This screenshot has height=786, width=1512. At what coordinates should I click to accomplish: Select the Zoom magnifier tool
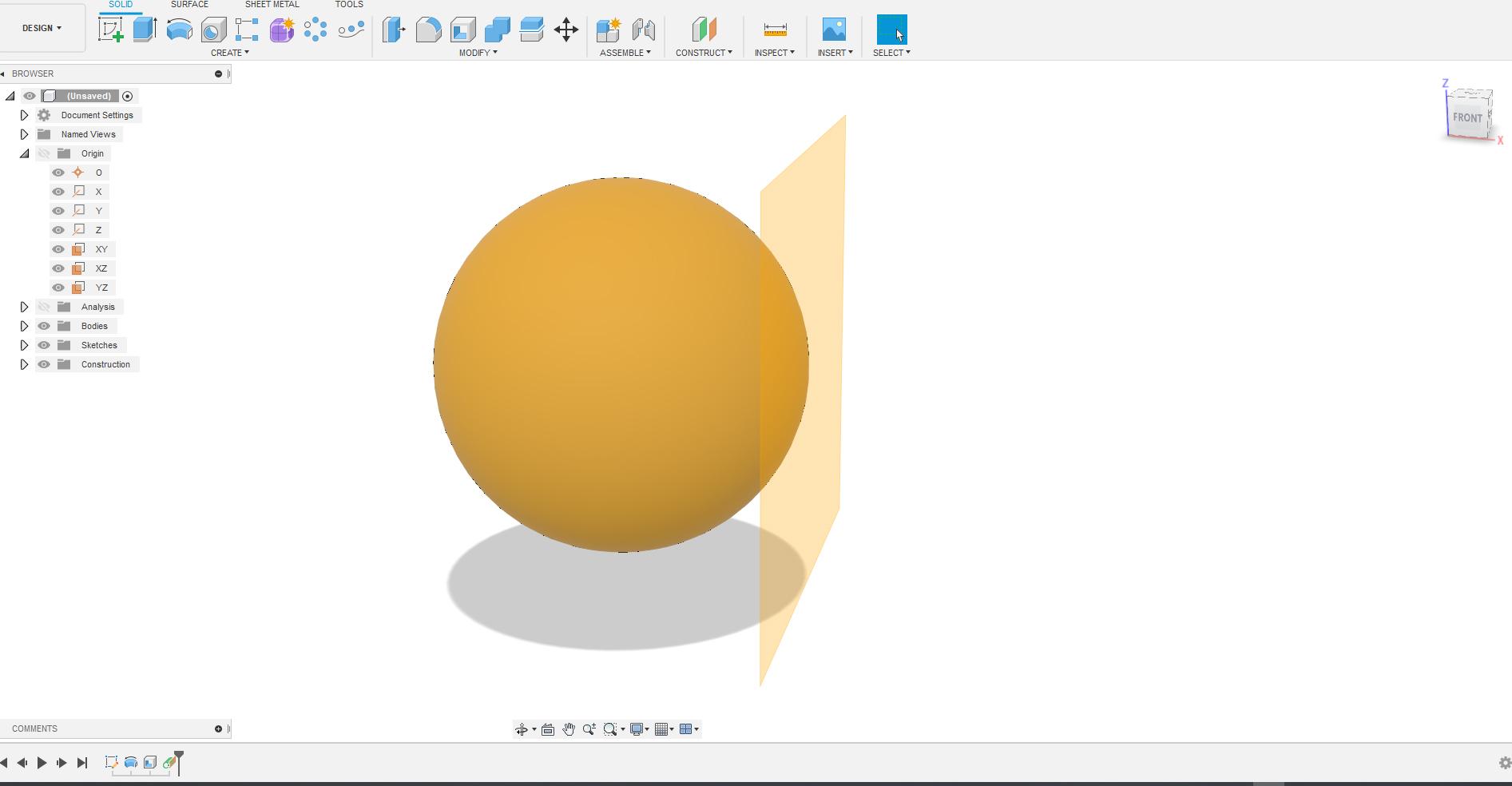(589, 729)
